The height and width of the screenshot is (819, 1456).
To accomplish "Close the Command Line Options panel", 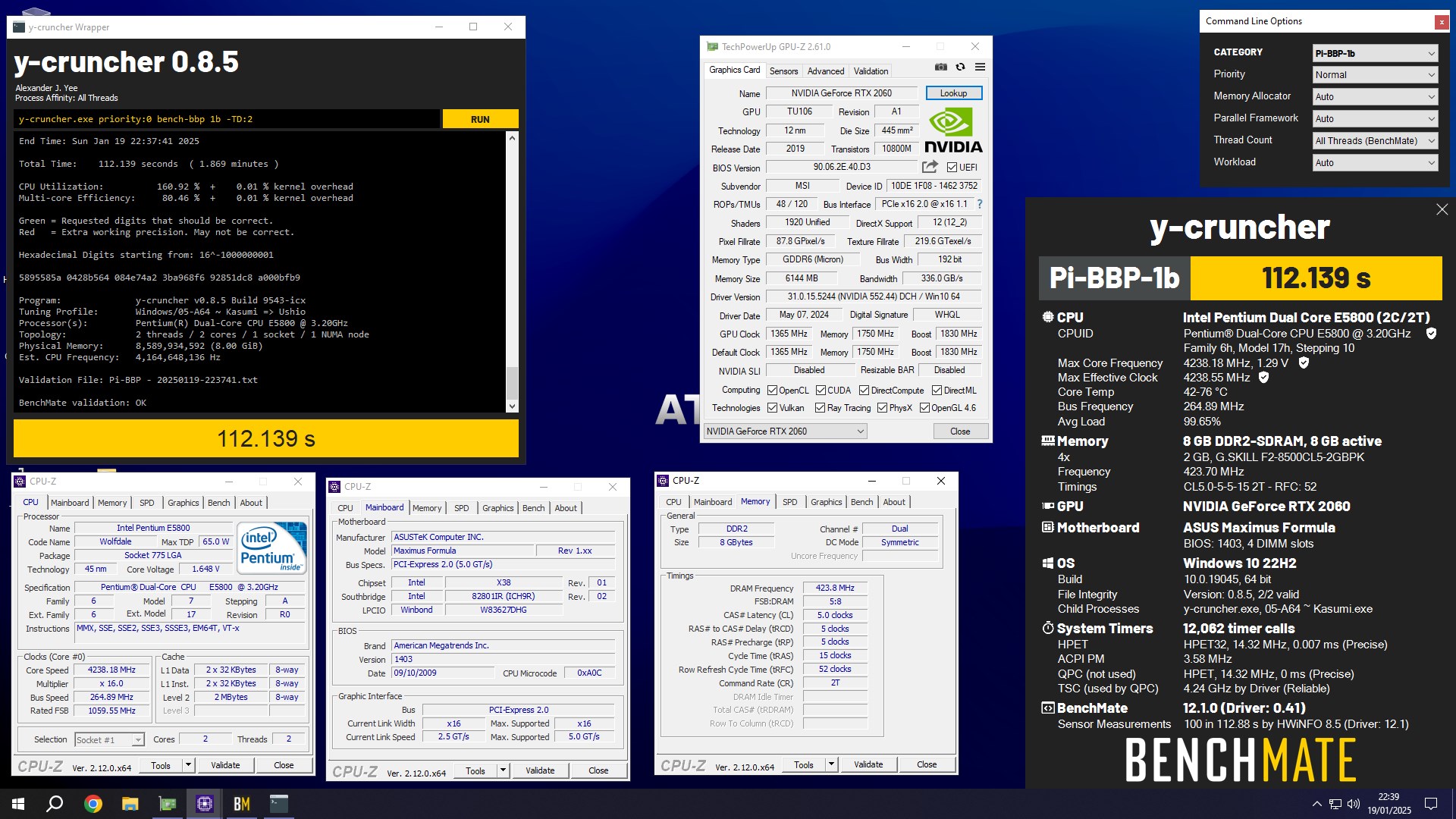I will [x=1442, y=22].
